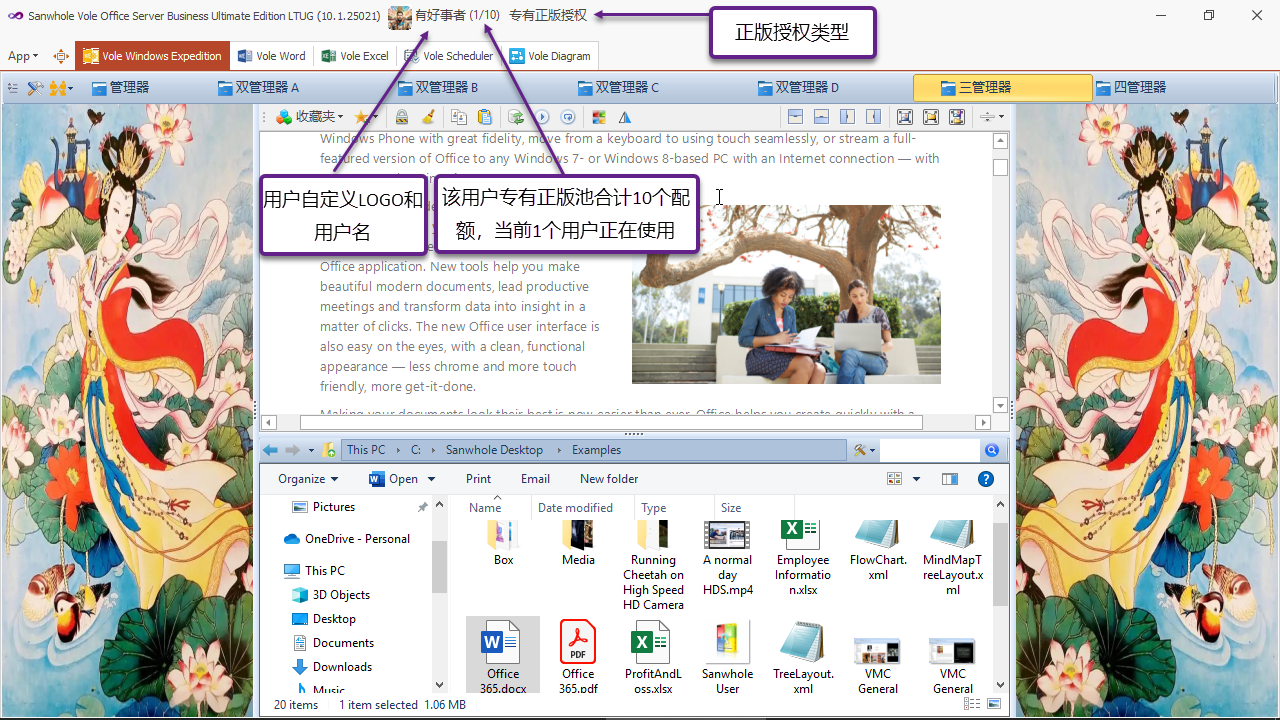
Task: Click the third frame save icon
Action: tap(956, 117)
